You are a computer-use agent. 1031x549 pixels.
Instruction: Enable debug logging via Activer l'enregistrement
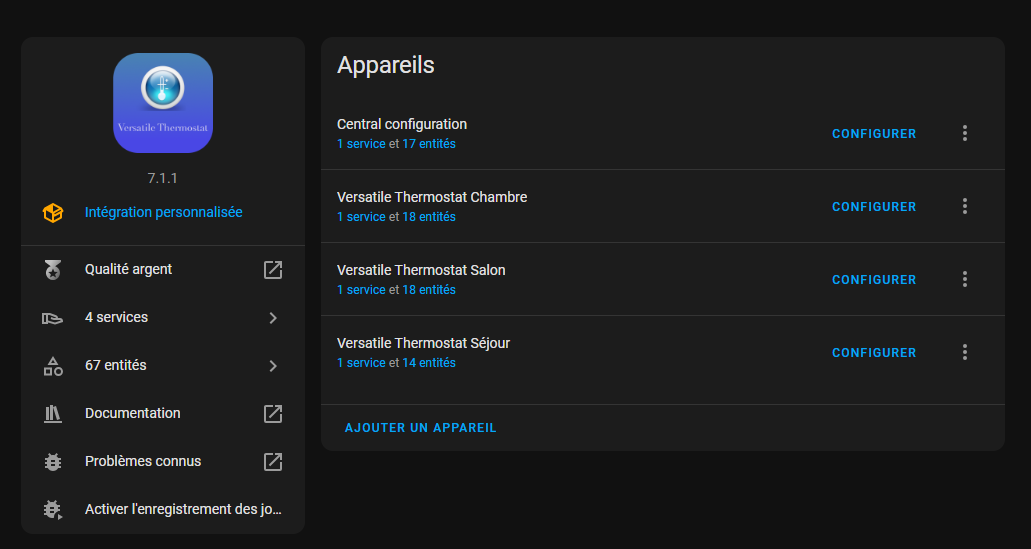click(163, 510)
